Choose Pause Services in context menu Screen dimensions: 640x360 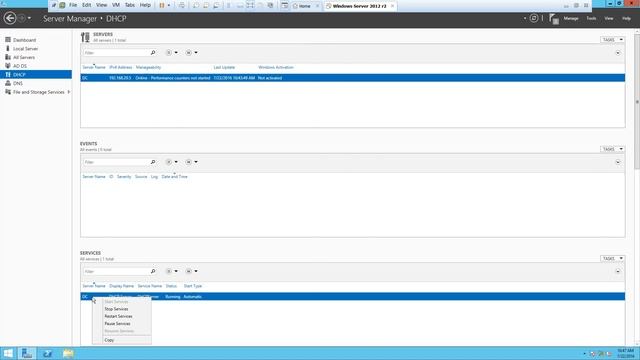tap(118, 324)
